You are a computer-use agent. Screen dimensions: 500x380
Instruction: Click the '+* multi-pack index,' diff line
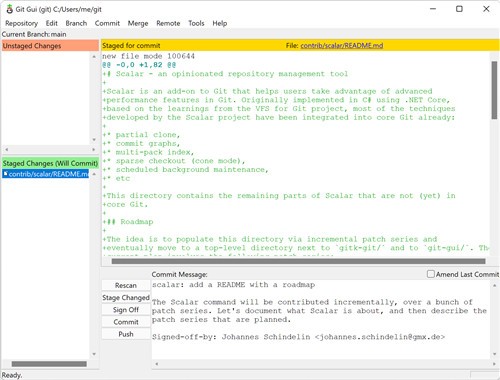coord(148,152)
